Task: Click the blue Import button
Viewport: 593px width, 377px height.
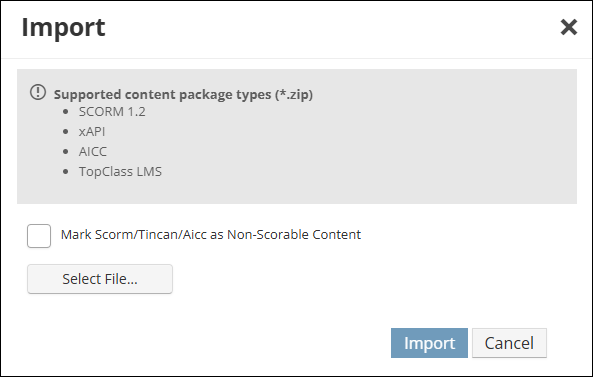Action: click(429, 343)
